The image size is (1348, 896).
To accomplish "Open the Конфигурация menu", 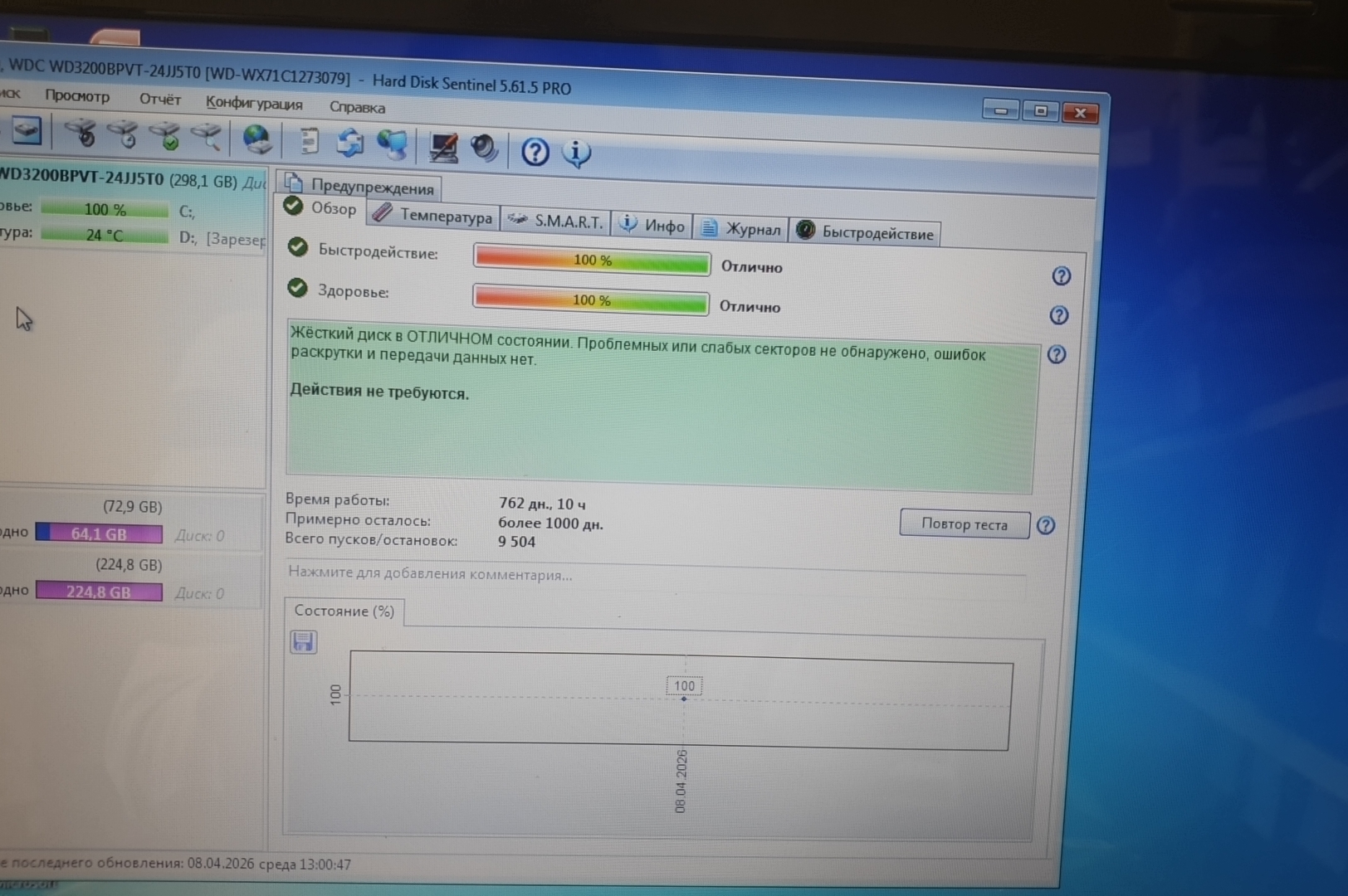I will (254, 104).
